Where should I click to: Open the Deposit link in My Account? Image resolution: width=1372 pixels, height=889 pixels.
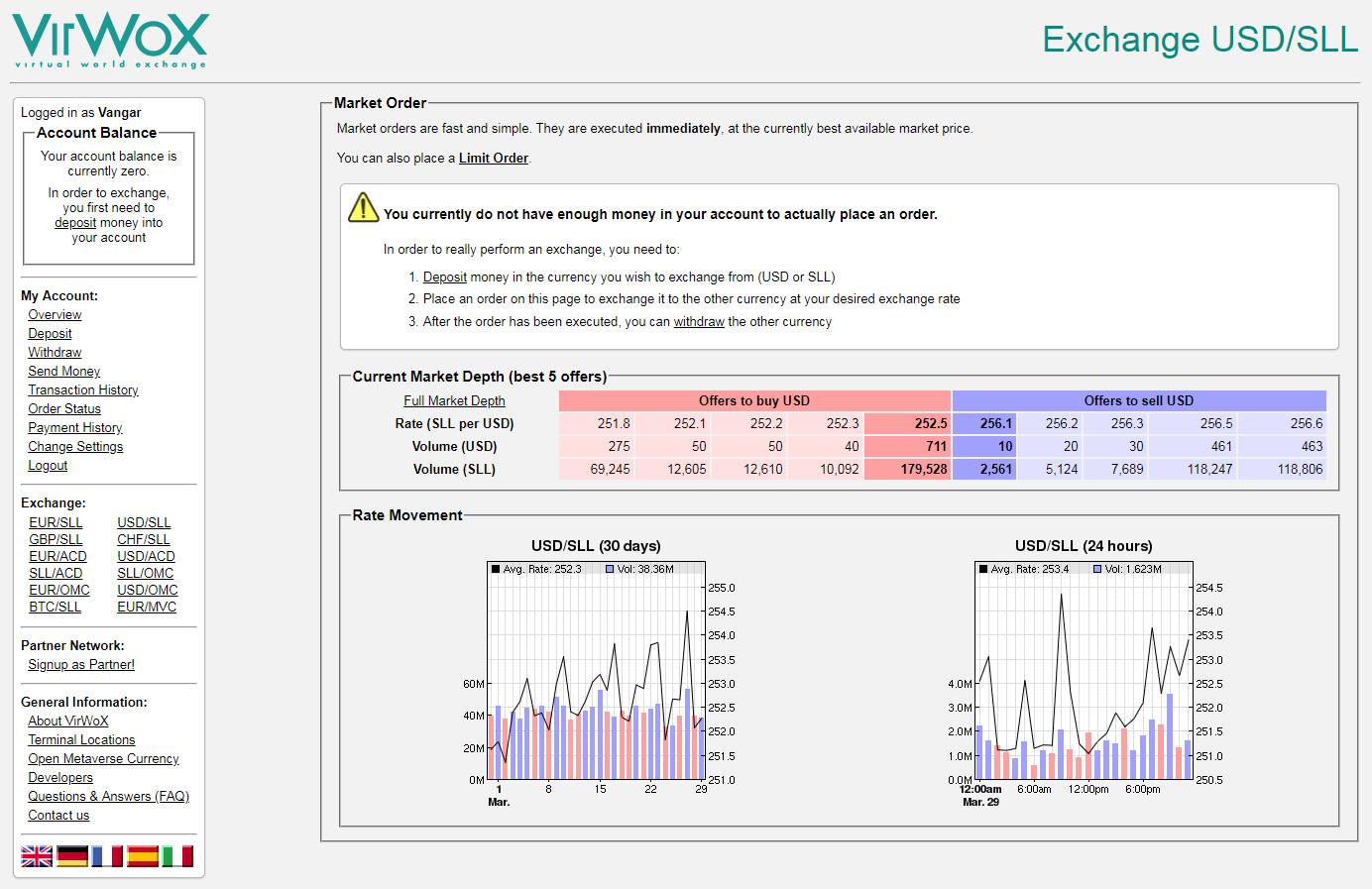(x=50, y=334)
